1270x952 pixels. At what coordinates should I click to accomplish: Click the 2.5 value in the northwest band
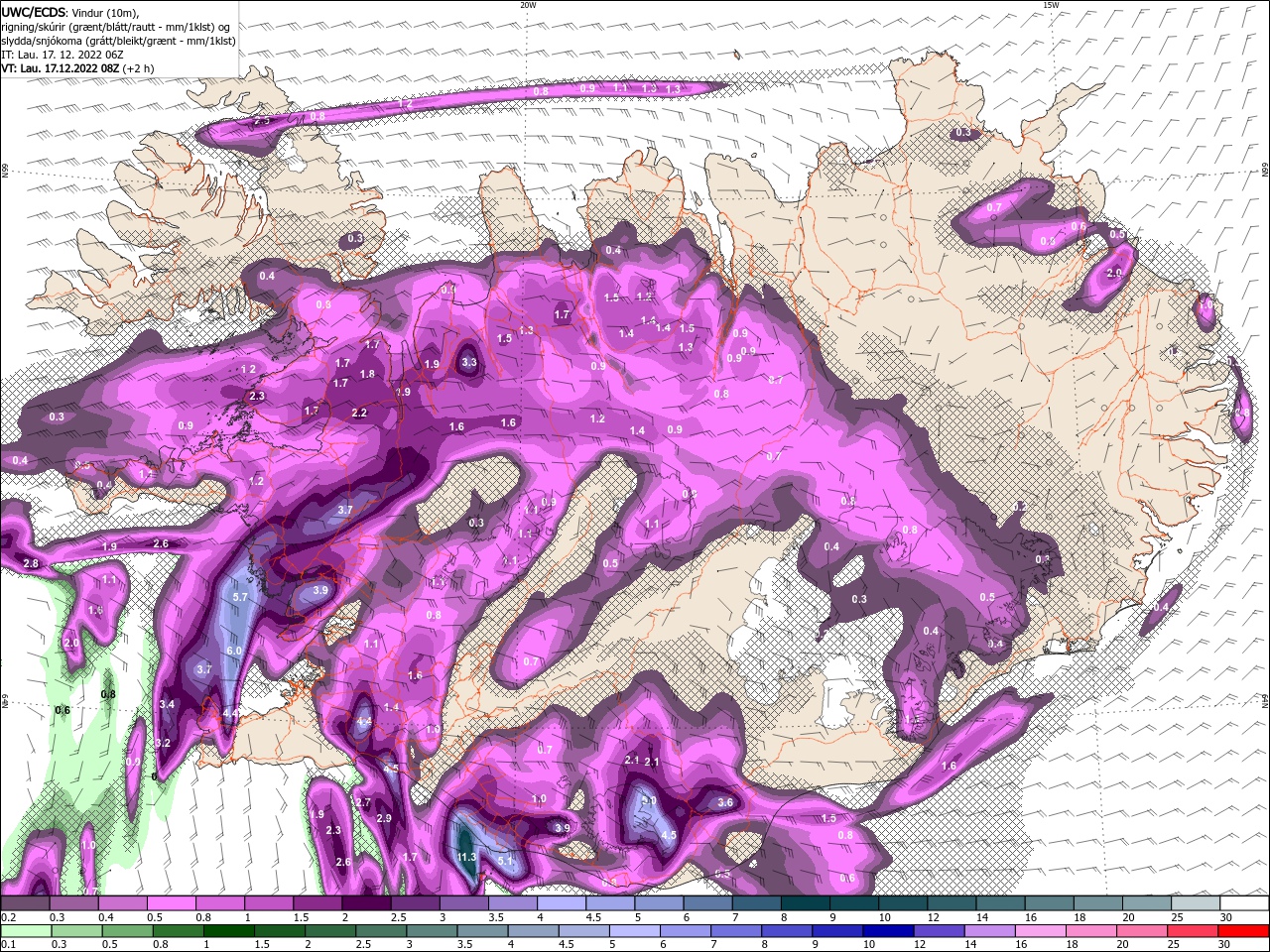(262, 120)
